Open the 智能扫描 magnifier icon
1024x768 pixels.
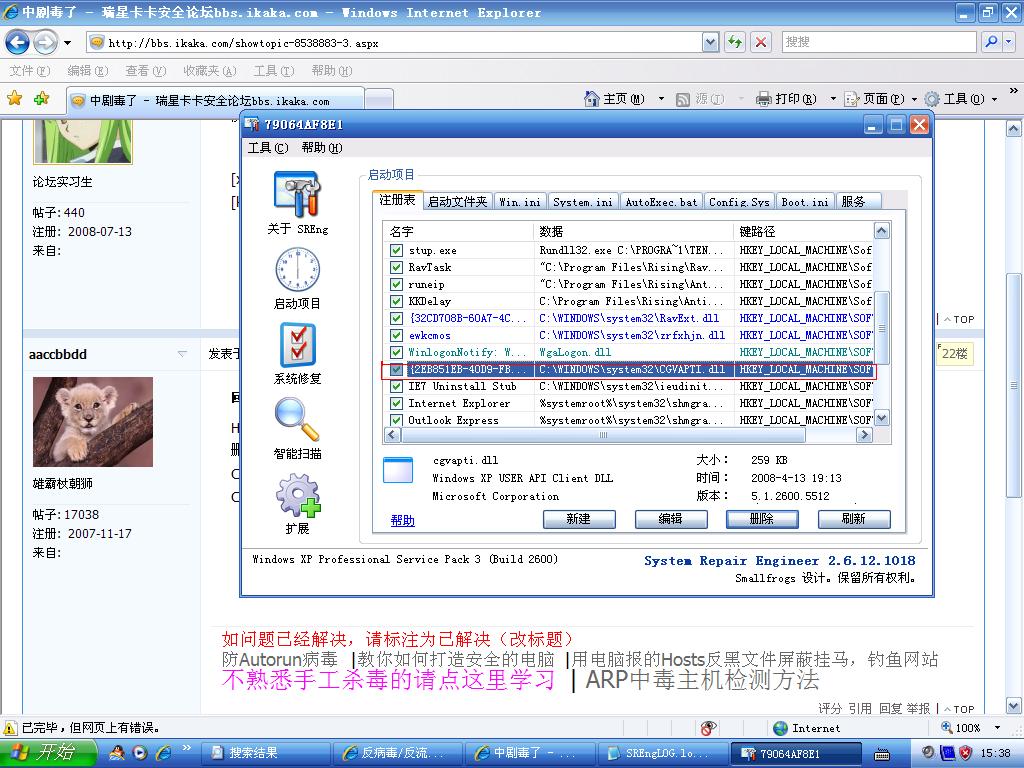(297, 419)
